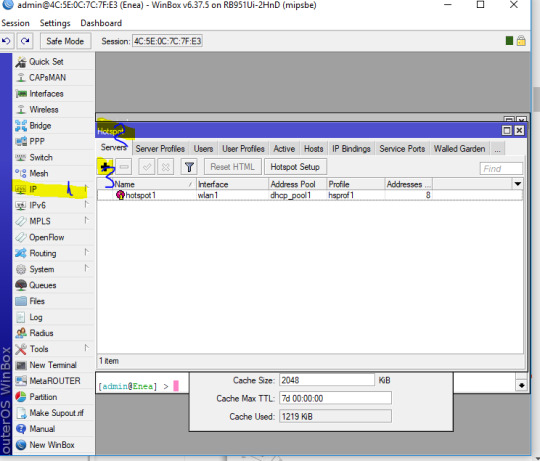The width and height of the screenshot is (540, 461).
Task: Open the CAPsMAN menu item
Action: 53,77
